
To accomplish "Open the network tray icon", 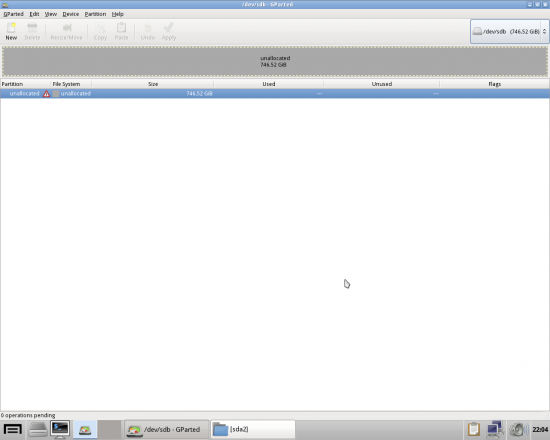I will 495,429.
